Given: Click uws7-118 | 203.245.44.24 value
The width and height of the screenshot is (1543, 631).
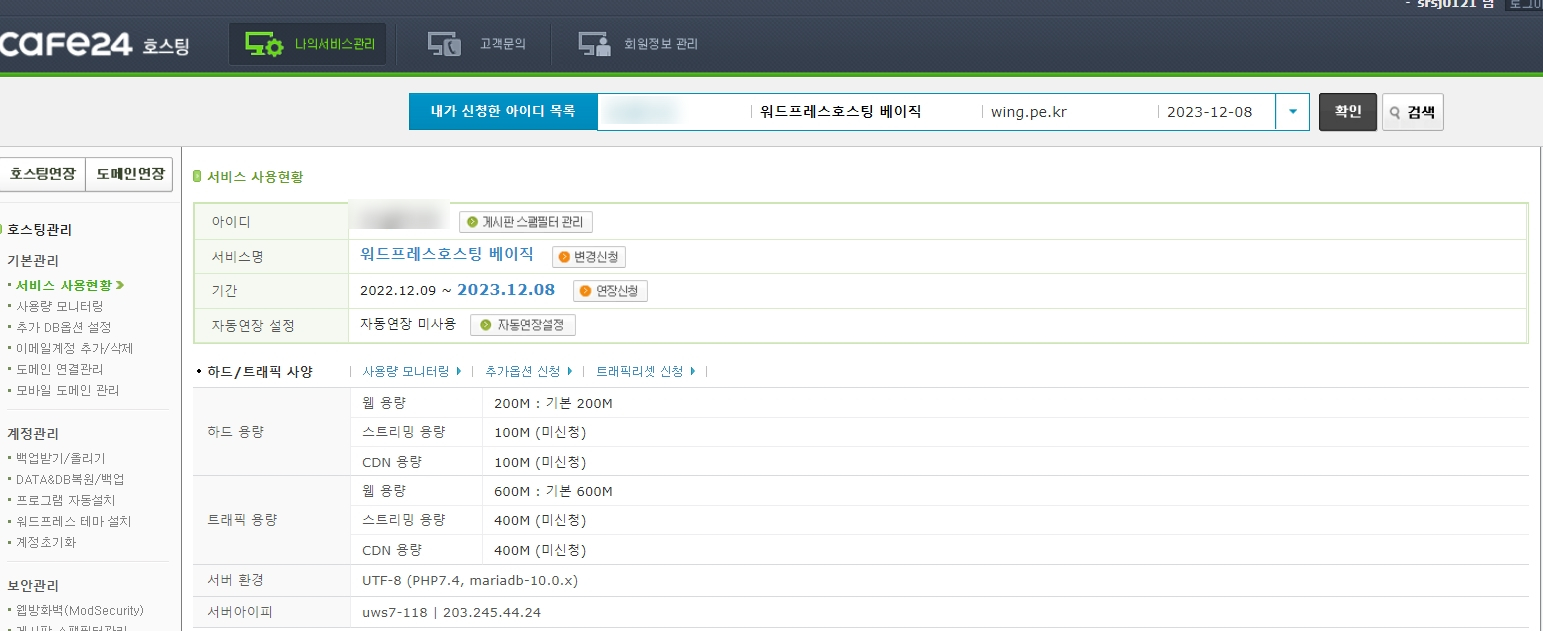Looking at the screenshot, I should [x=451, y=612].
